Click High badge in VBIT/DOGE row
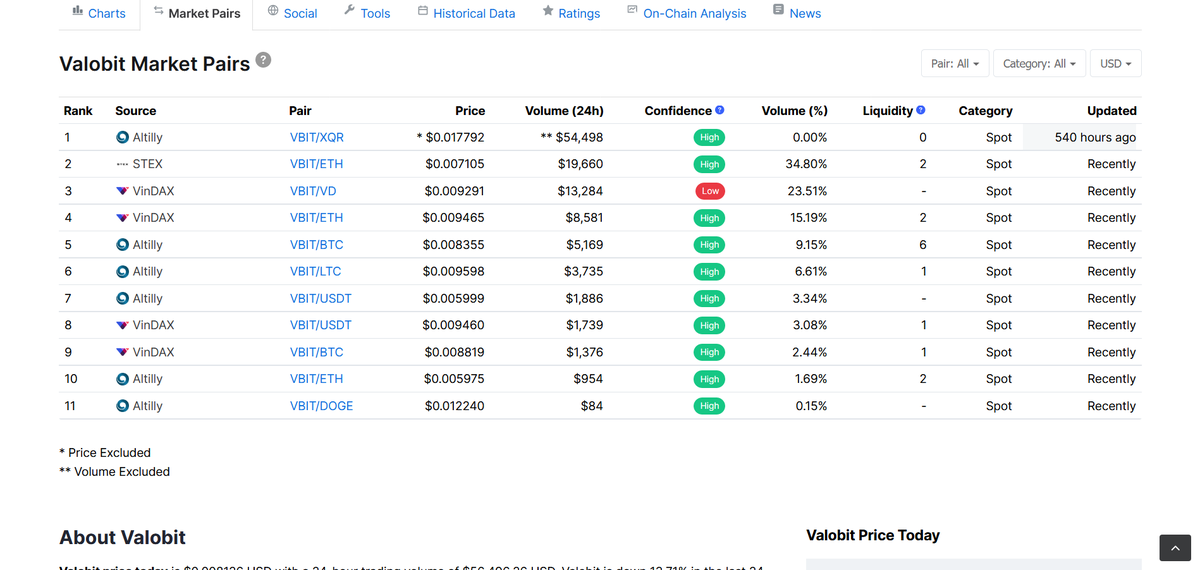This screenshot has width=1200, height=570. point(710,406)
